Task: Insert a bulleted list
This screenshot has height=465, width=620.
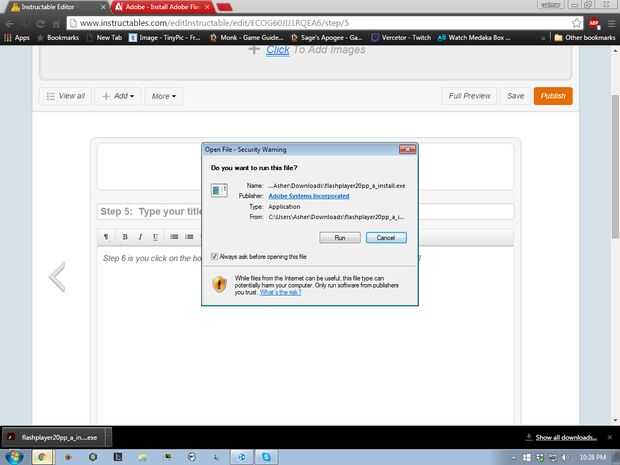Action: point(174,237)
